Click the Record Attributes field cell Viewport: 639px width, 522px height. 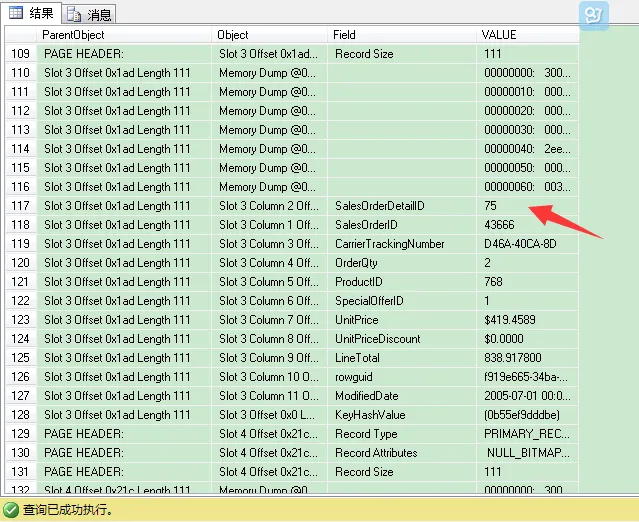[402, 453]
